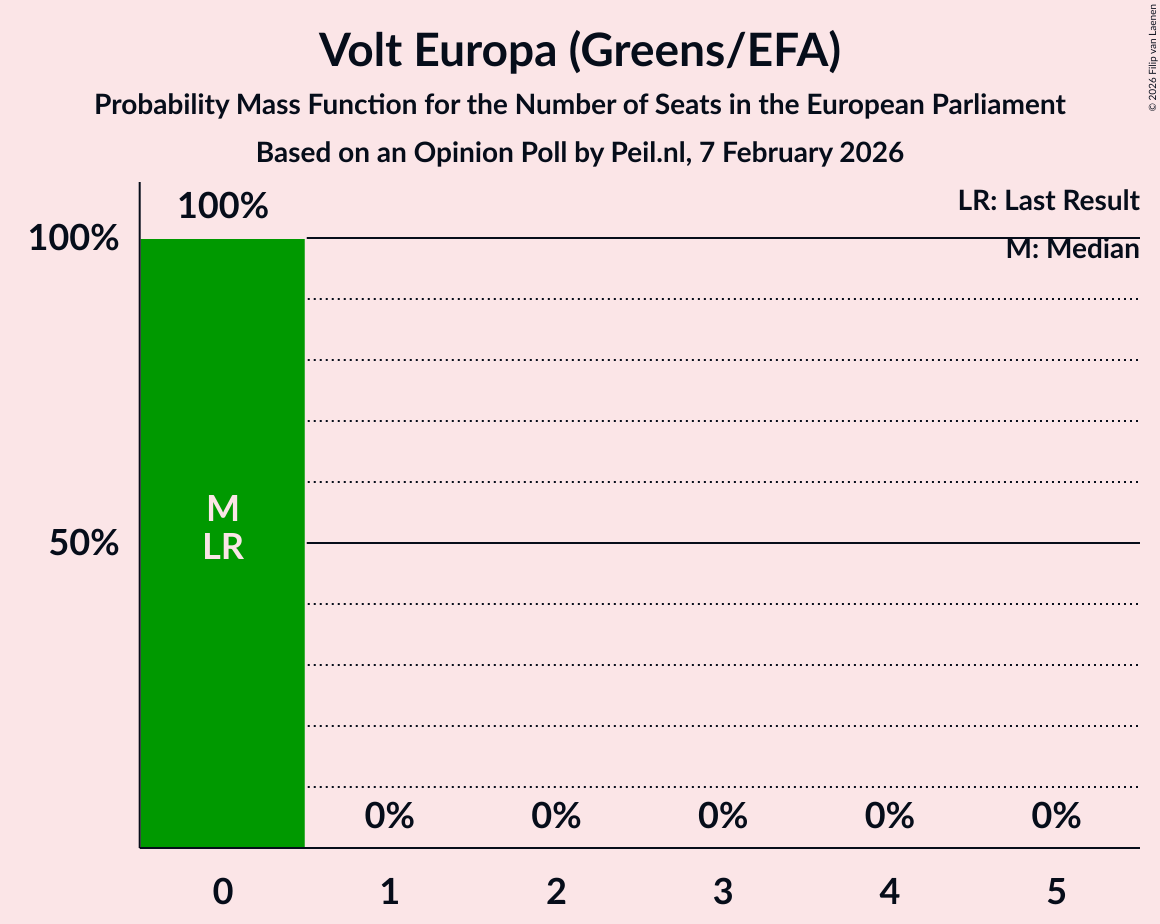Viewport: 1160px width, 924px height.
Task: Click the x-axis label 4
Action: click(889, 891)
